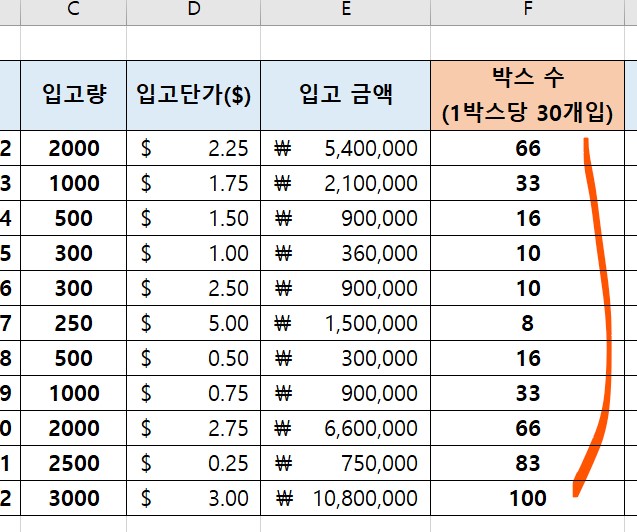
Task: Select quantity cell 3000
Action: coord(74,498)
